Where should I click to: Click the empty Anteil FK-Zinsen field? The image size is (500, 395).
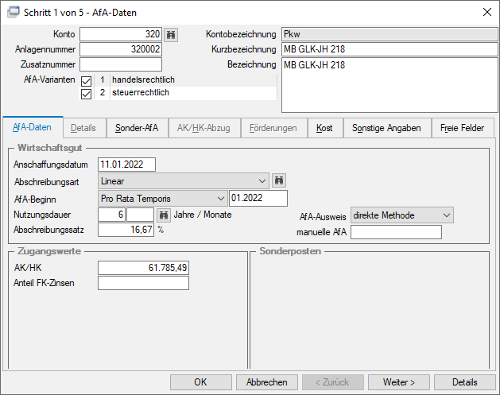pyautogui.click(x=143, y=283)
